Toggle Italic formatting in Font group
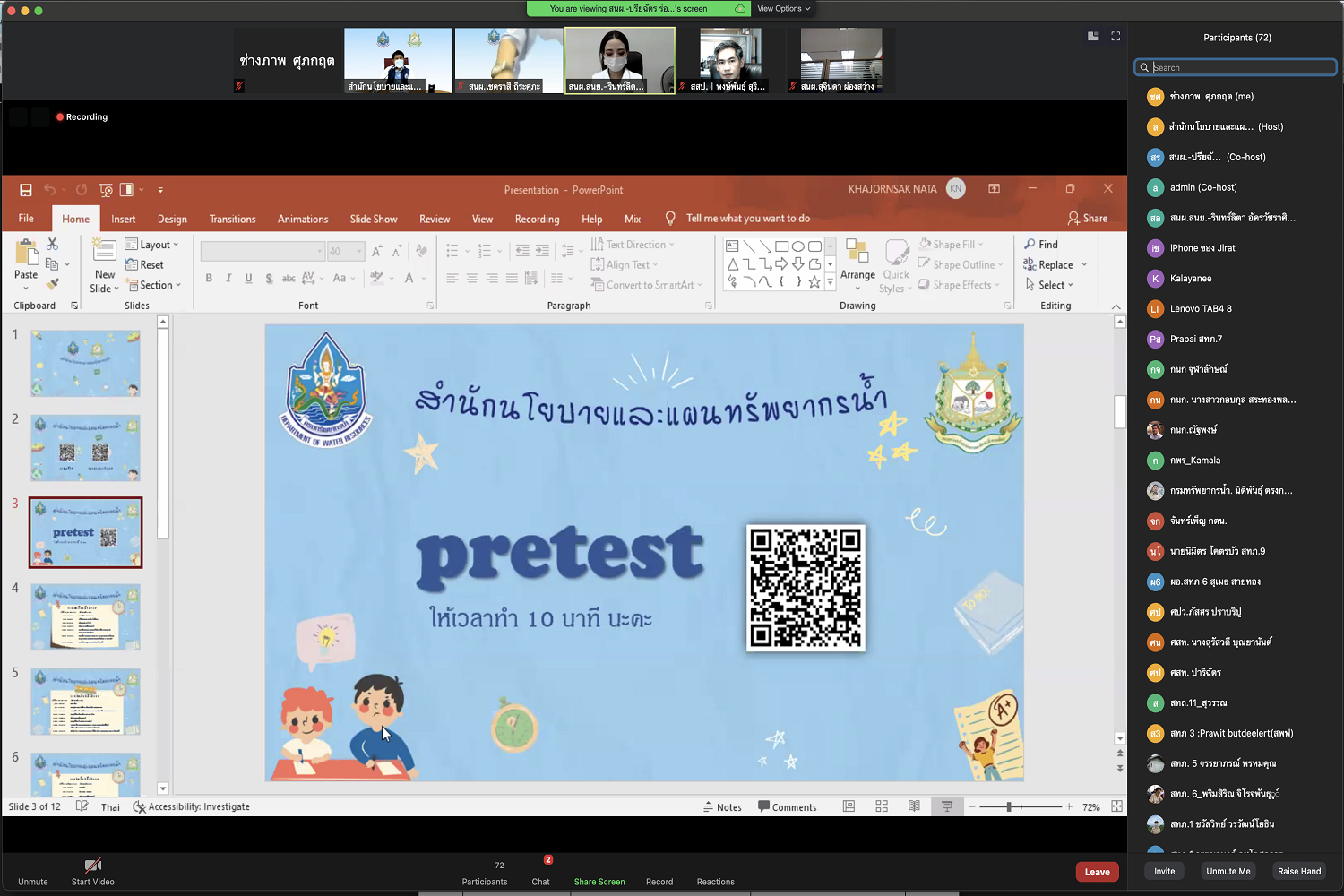This screenshot has height=896, width=1344. [228, 279]
